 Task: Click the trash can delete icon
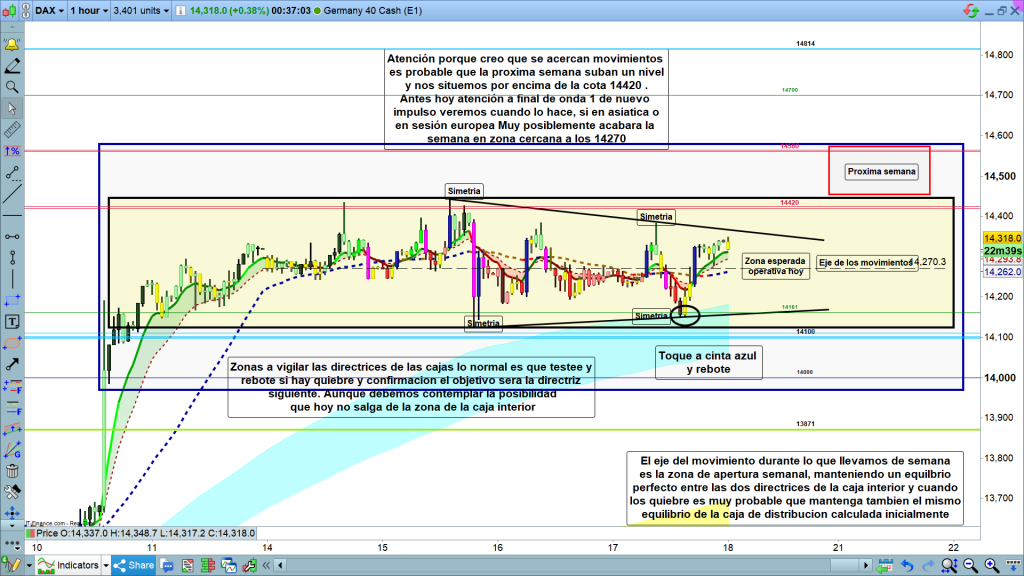coord(12,472)
